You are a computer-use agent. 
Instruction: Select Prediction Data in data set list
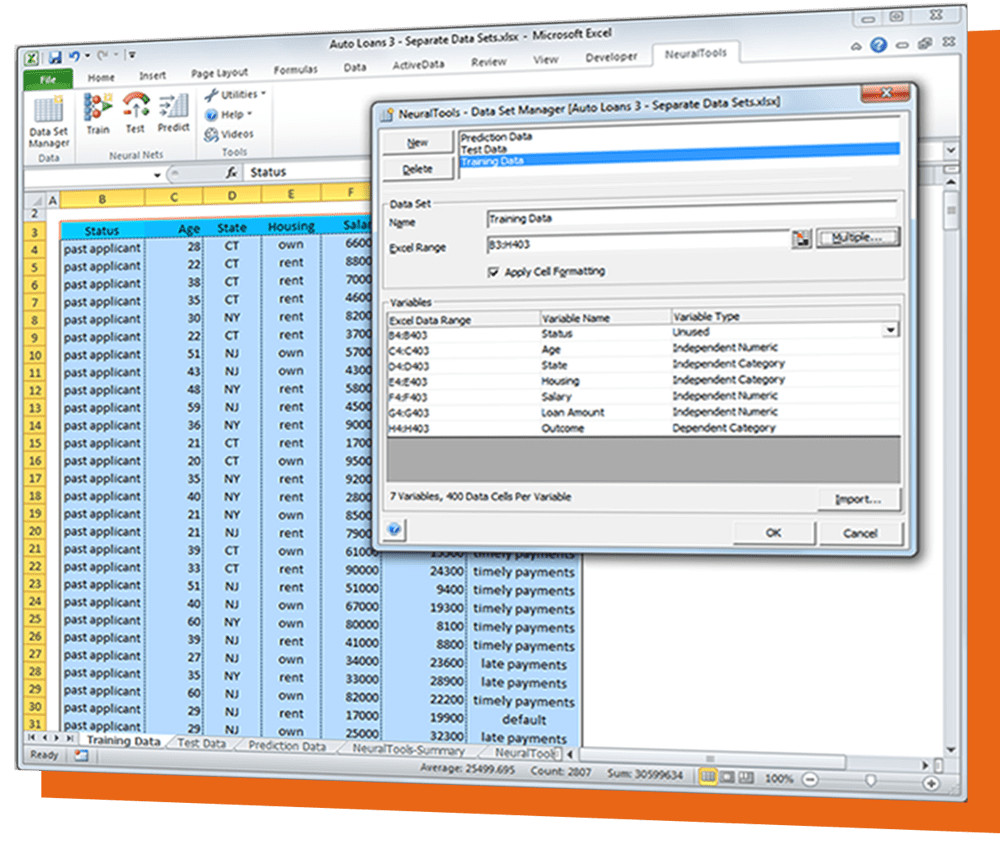click(x=496, y=137)
